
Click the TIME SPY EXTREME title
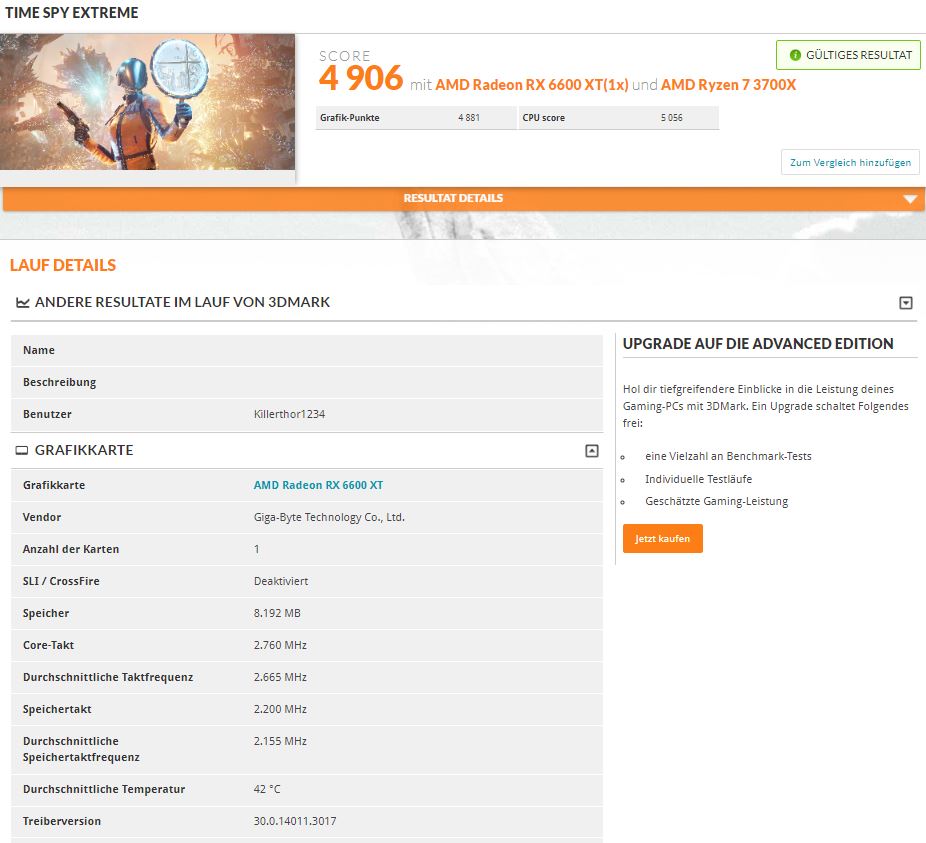[x=71, y=12]
